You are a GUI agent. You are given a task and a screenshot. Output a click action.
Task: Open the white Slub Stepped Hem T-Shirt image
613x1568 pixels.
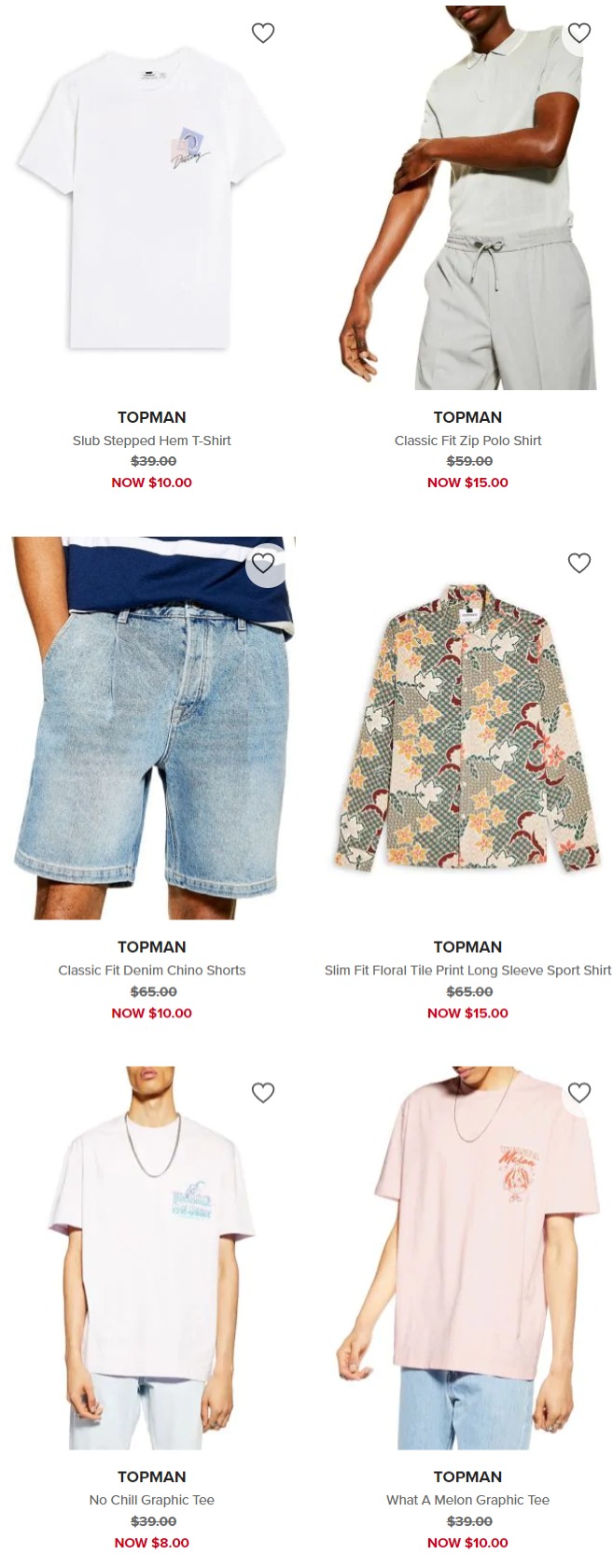coord(152,198)
